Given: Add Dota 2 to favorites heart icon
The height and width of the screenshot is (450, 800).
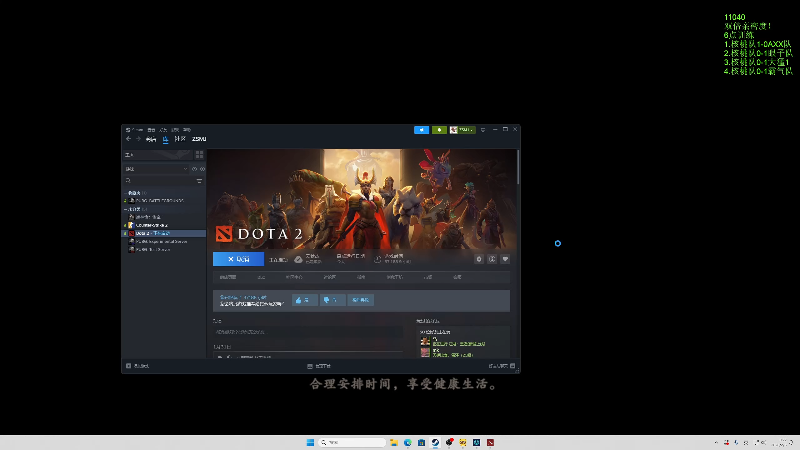Looking at the screenshot, I should click(505, 259).
